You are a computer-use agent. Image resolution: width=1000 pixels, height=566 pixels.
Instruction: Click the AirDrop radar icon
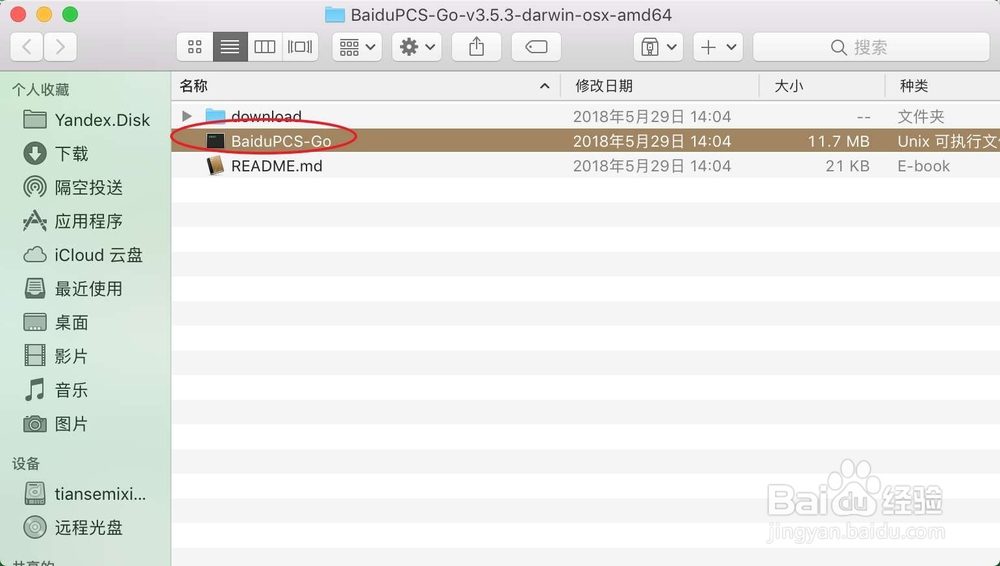pos(34,187)
